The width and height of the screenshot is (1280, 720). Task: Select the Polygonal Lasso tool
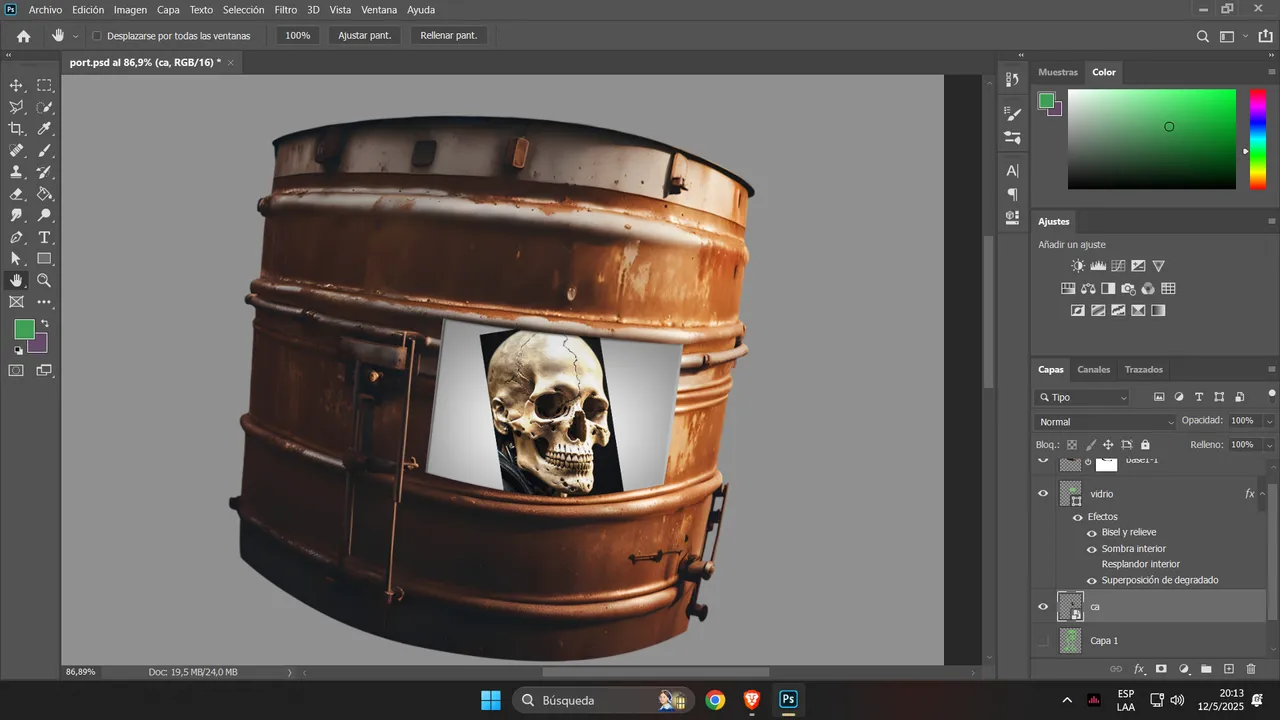(x=17, y=107)
